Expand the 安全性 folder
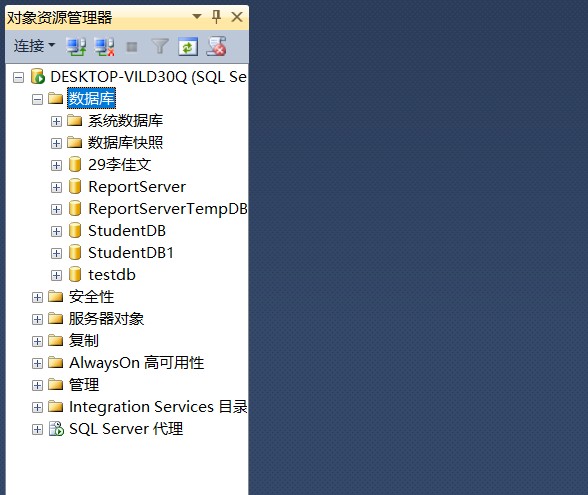 pos(37,297)
